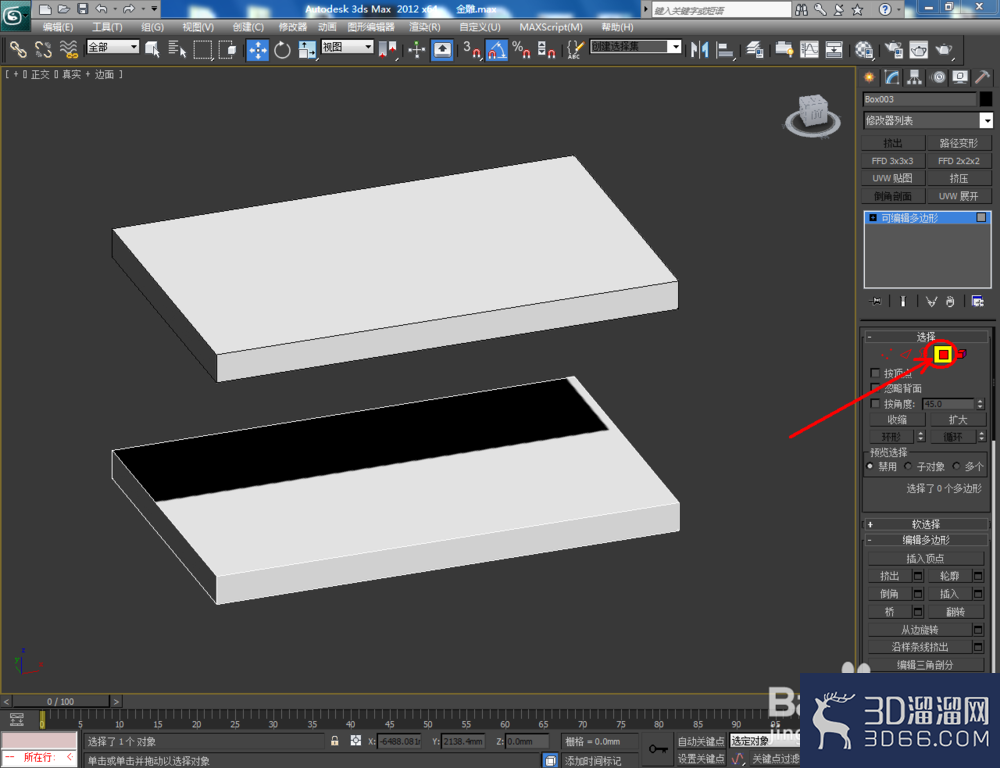1000x768 pixels.
Task: Toggle absolute/offset transform type-in mode
Action: 356,741
